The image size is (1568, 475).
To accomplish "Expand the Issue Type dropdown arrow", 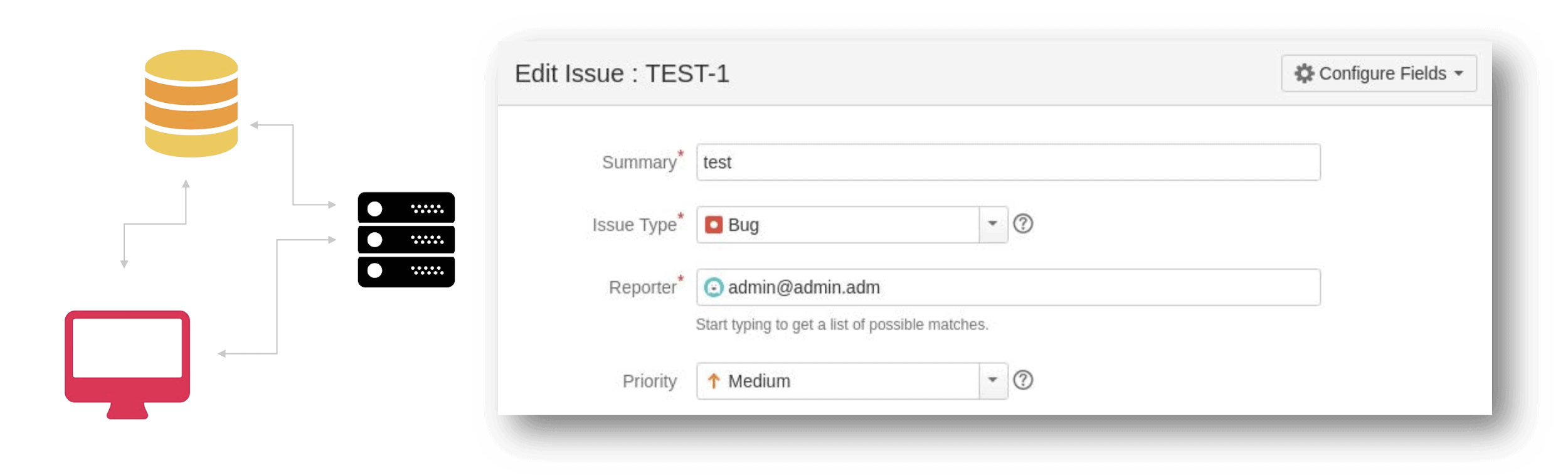I will [992, 224].
